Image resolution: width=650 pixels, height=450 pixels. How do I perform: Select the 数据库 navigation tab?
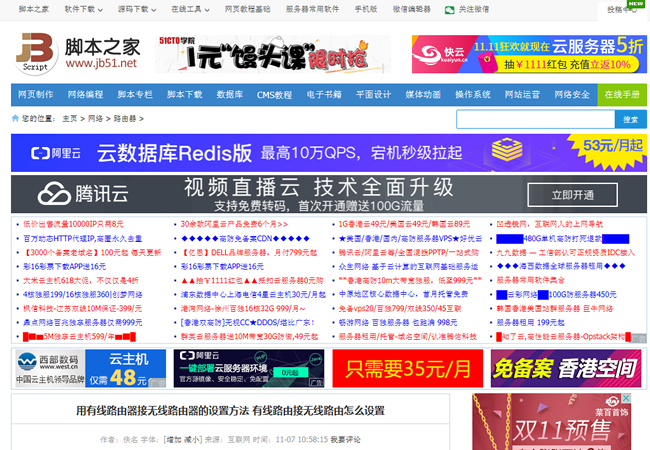(x=229, y=95)
